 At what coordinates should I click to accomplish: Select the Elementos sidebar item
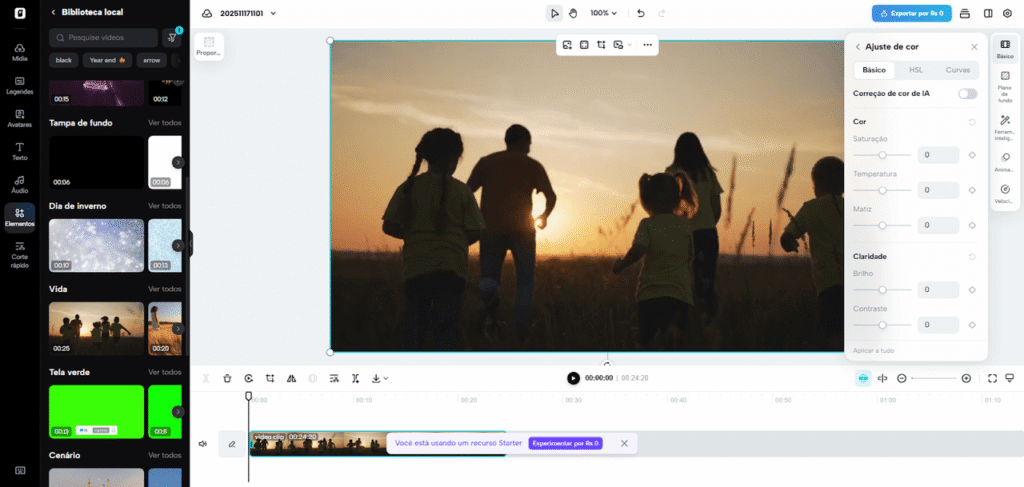(x=20, y=217)
